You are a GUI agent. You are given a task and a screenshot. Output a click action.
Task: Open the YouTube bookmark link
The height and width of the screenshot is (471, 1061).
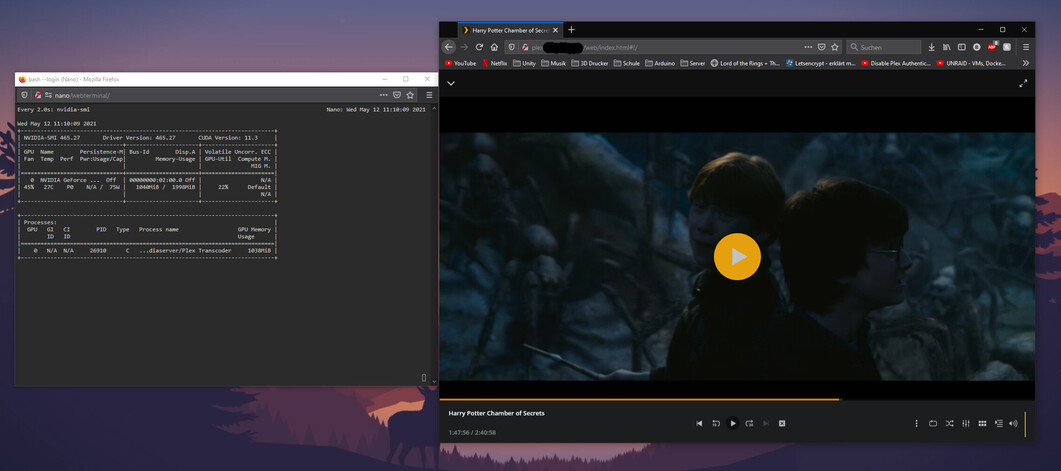pos(460,63)
